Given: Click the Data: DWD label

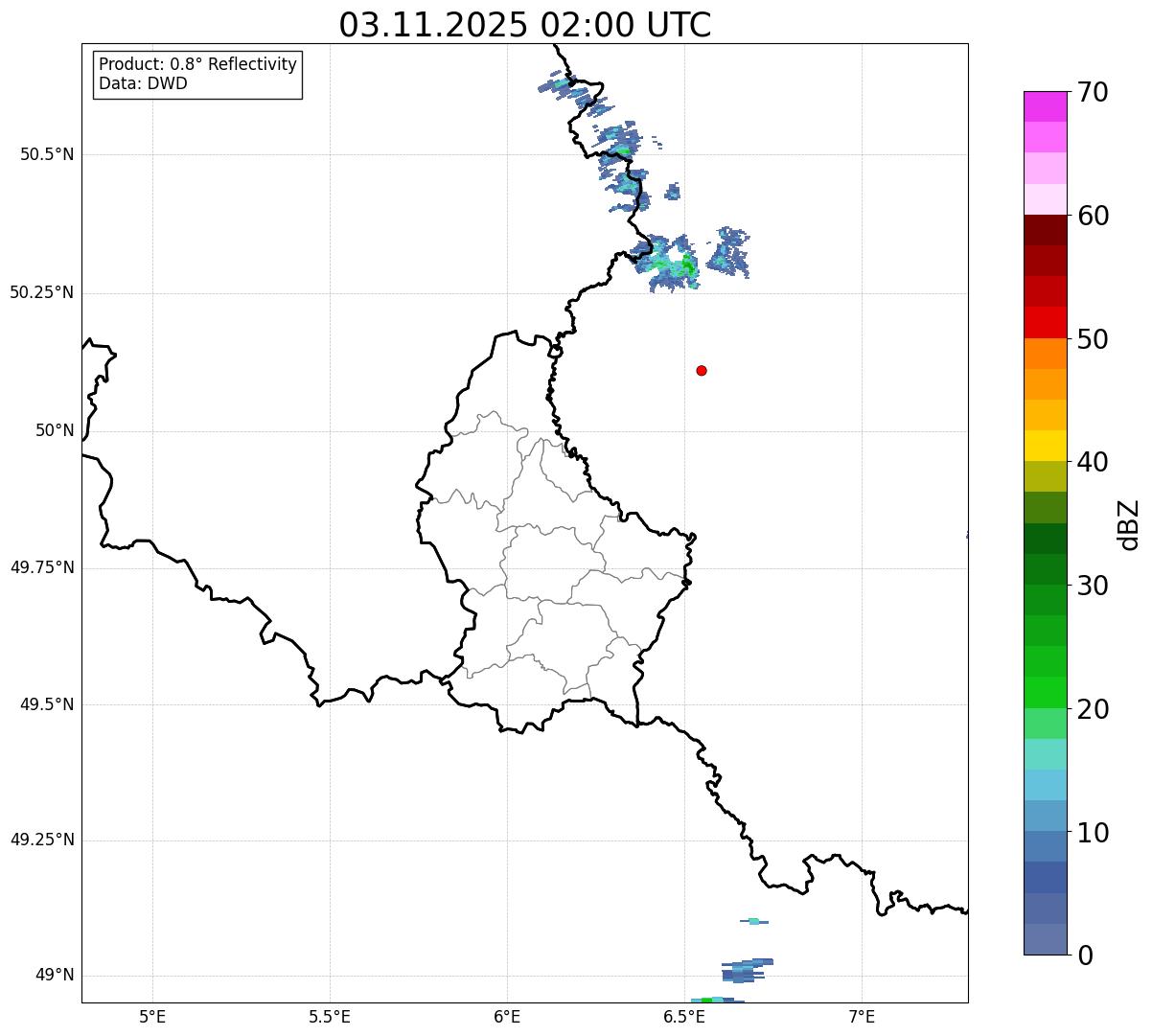Looking at the screenshot, I should click(x=143, y=83).
